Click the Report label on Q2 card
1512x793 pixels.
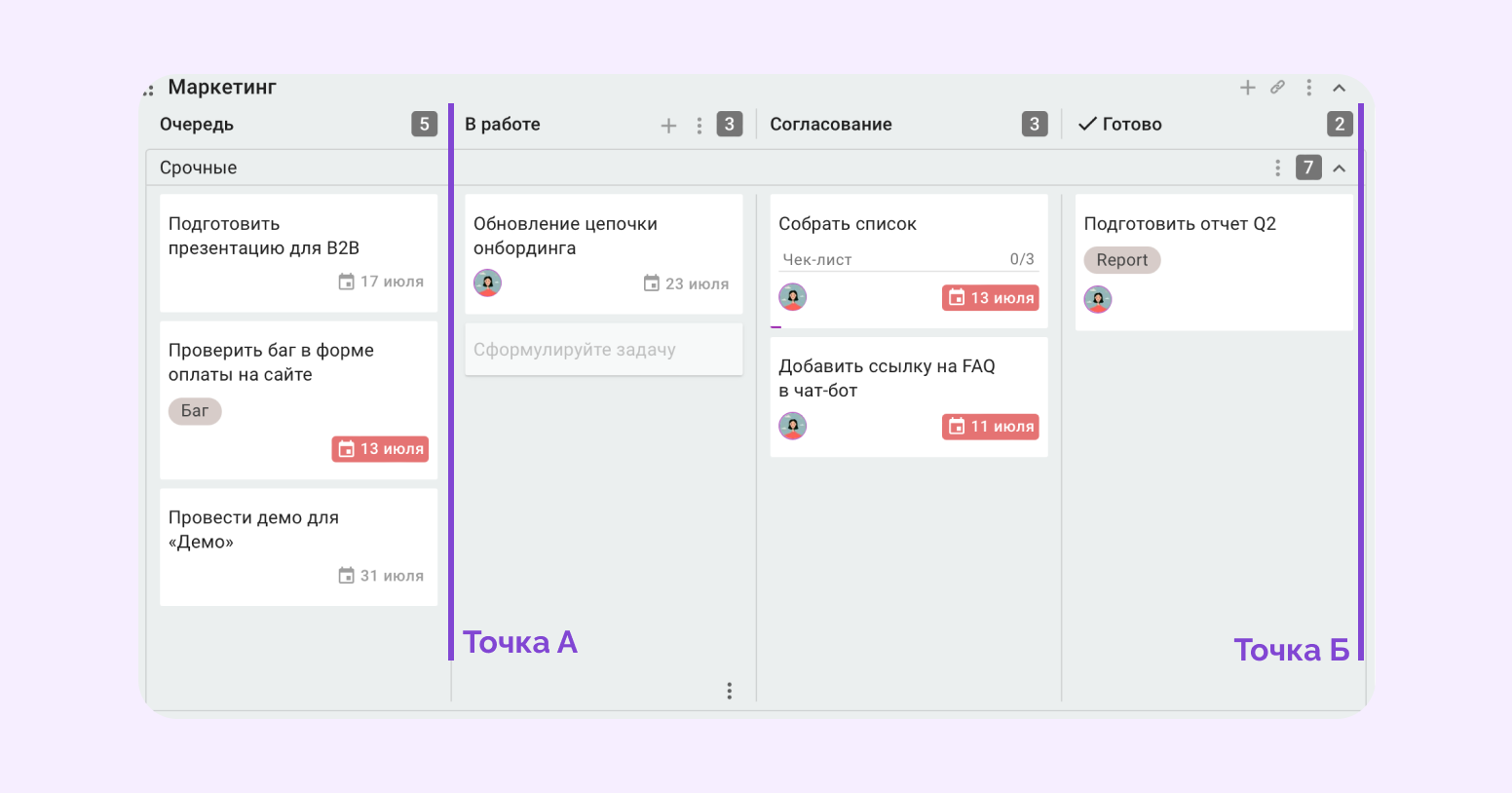pyautogui.click(x=1122, y=260)
